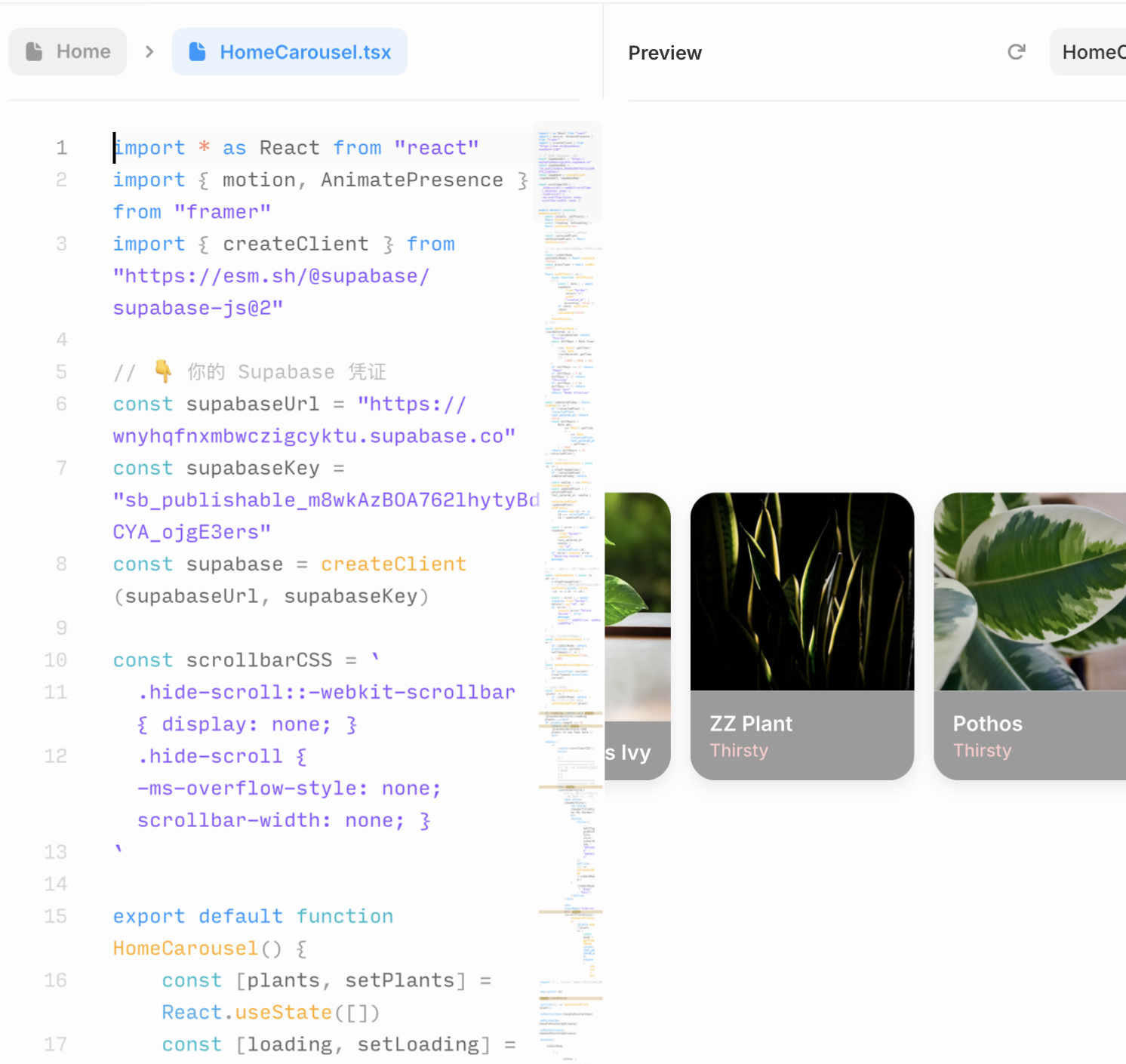The image size is (1126, 1064).
Task: Click the file icon on the Home button
Action: [34, 51]
